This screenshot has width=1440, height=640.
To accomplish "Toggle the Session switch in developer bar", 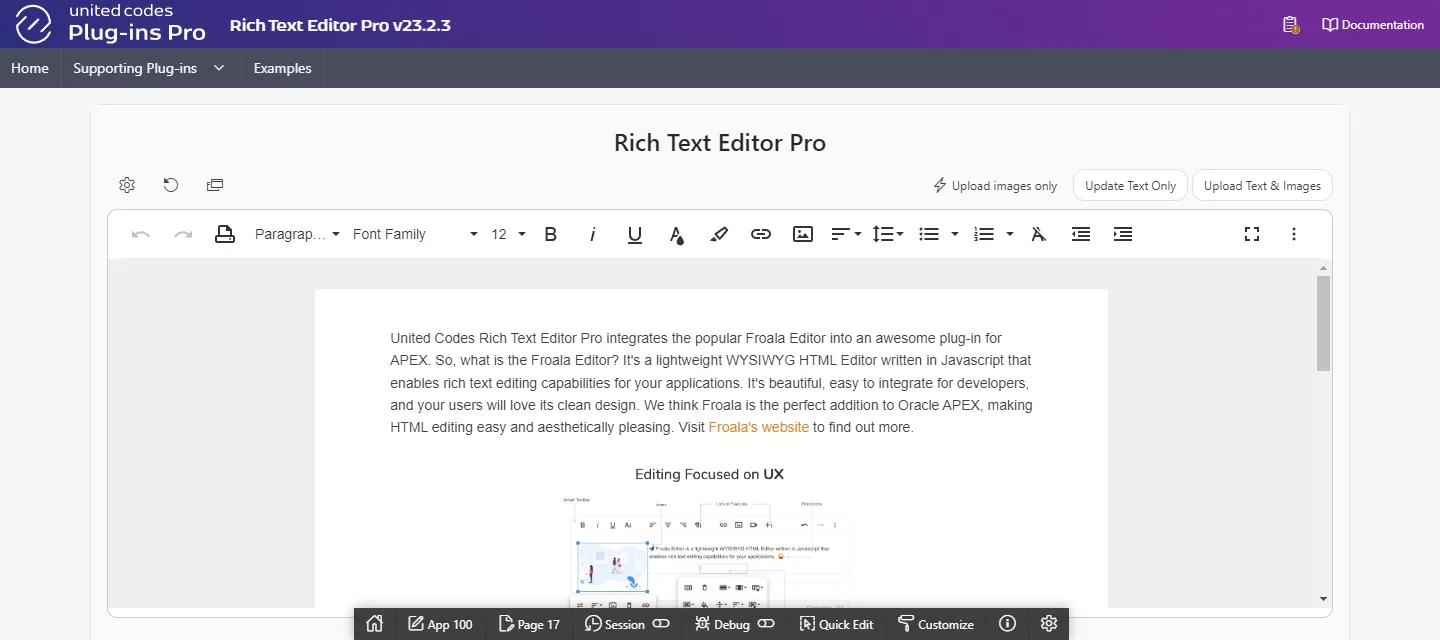I will point(661,624).
